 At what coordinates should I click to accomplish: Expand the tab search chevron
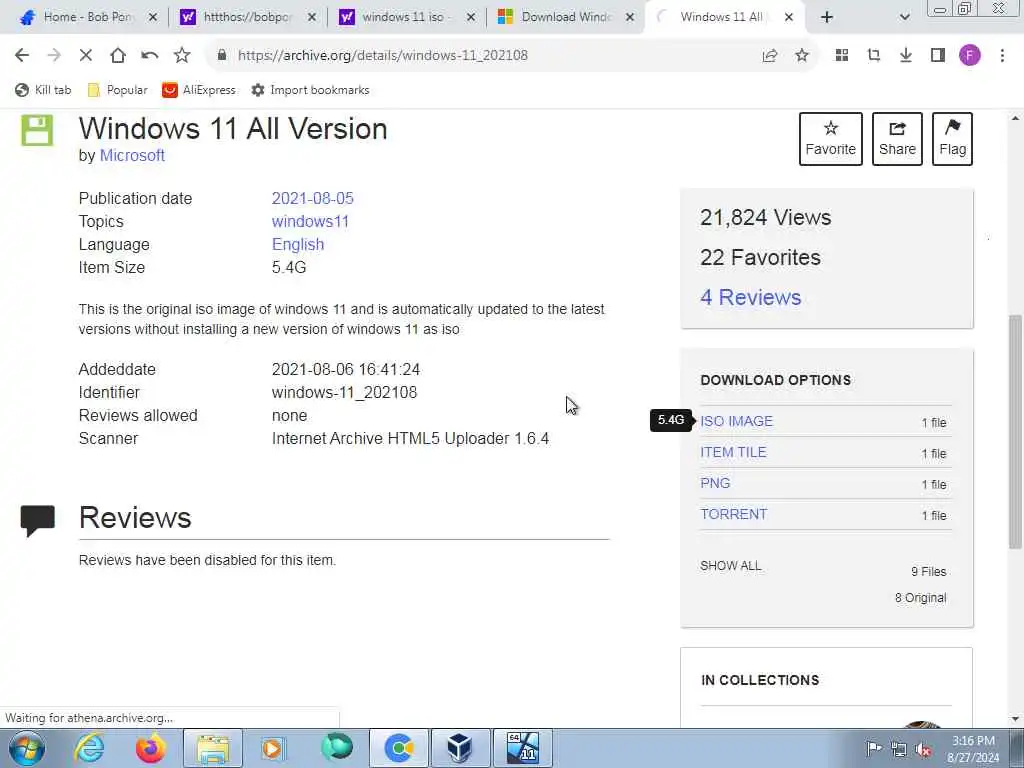click(904, 18)
